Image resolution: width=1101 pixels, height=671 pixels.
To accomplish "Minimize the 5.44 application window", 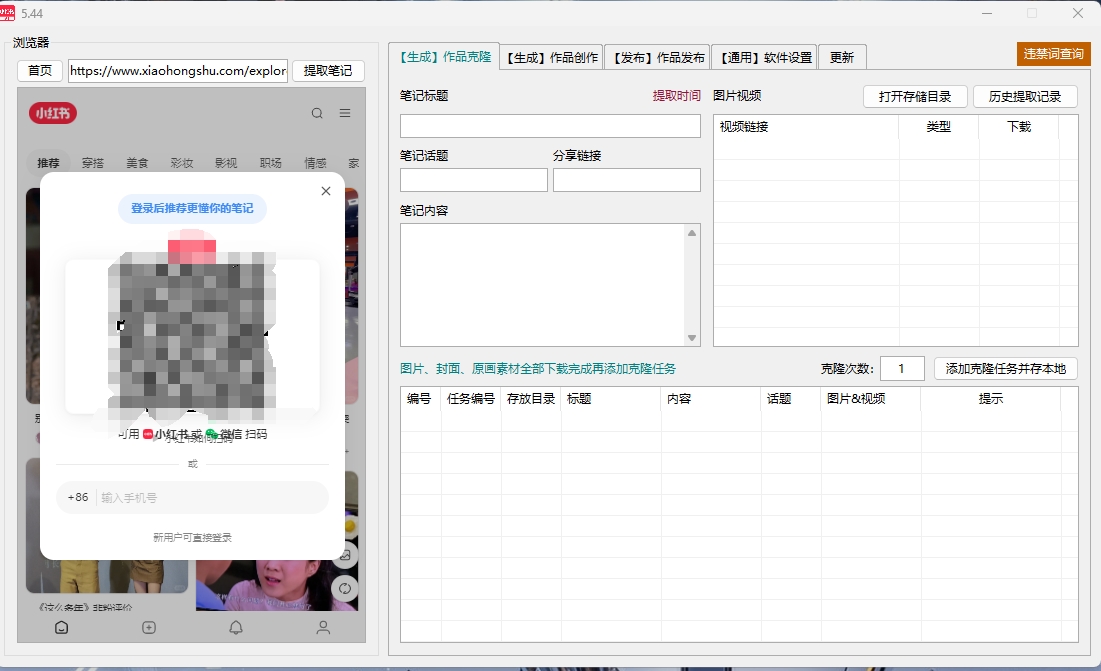I will (987, 13).
